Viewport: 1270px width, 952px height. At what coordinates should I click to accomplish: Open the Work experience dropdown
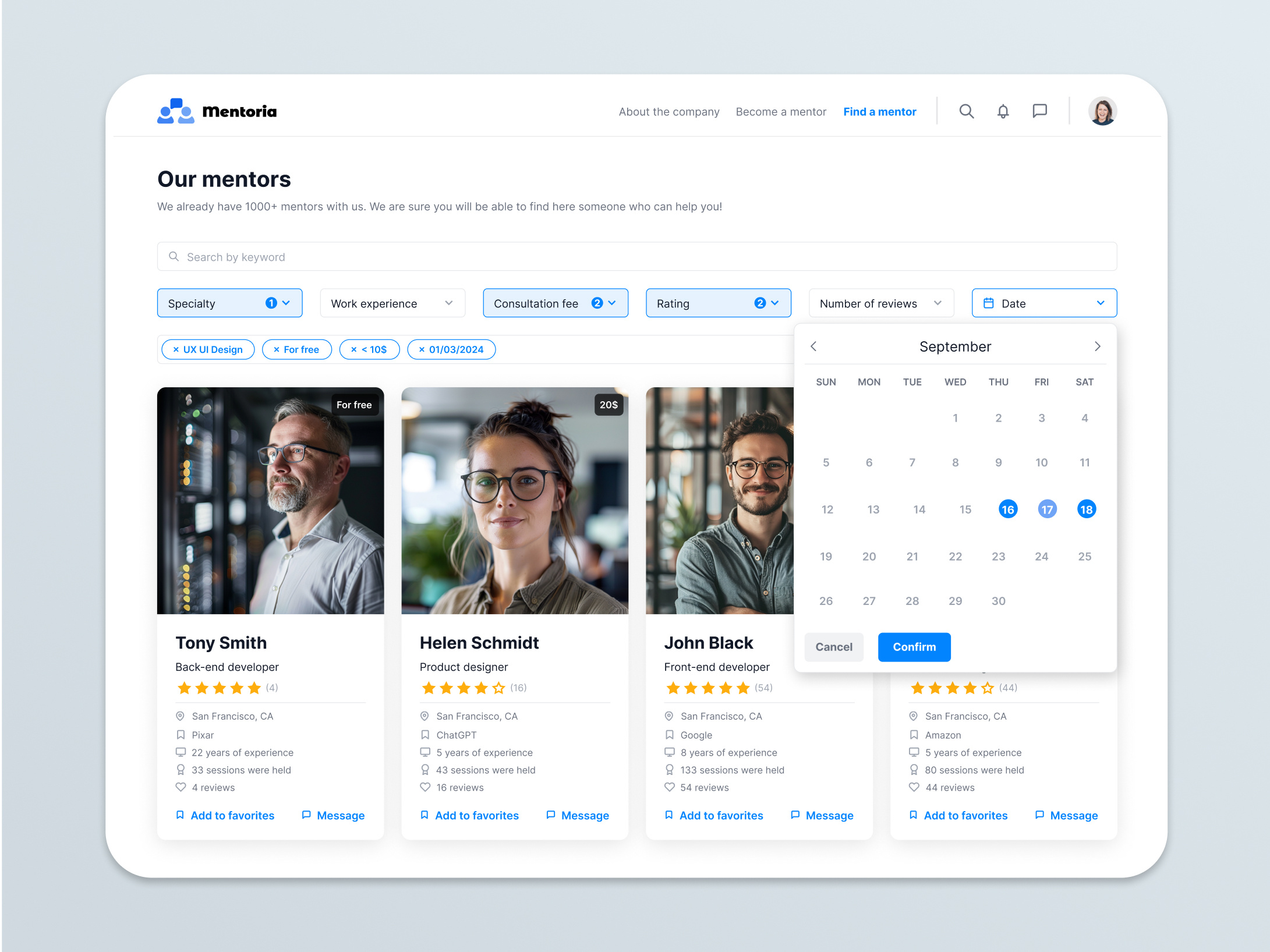click(392, 303)
